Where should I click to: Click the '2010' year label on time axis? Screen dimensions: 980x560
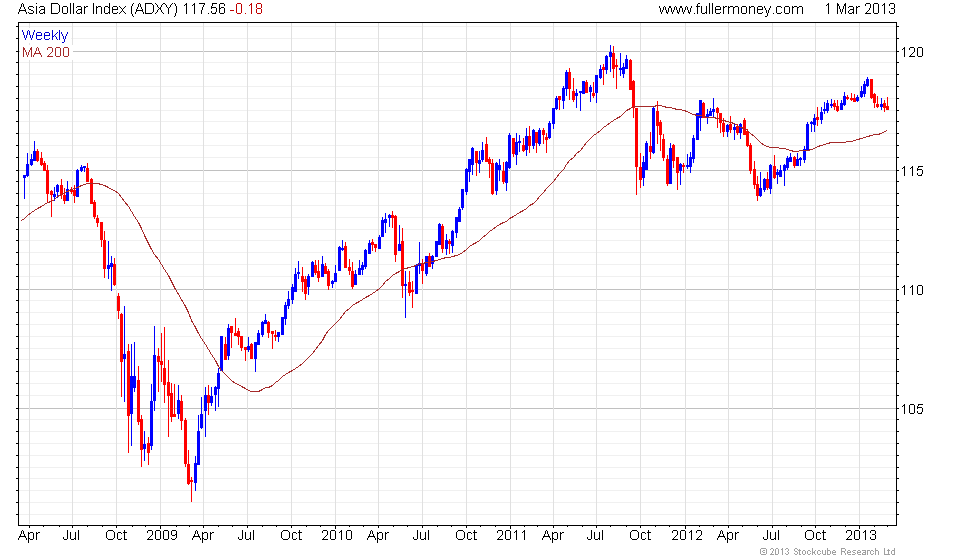tap(337, 536)
